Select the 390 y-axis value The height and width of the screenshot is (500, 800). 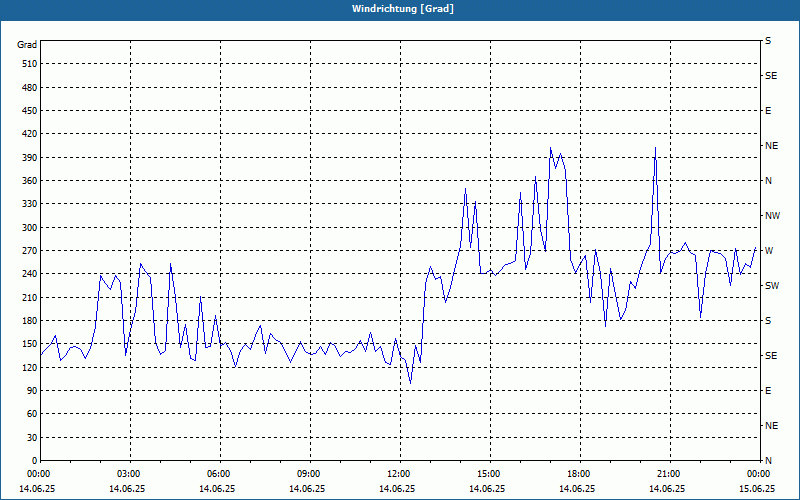point(29,157)
